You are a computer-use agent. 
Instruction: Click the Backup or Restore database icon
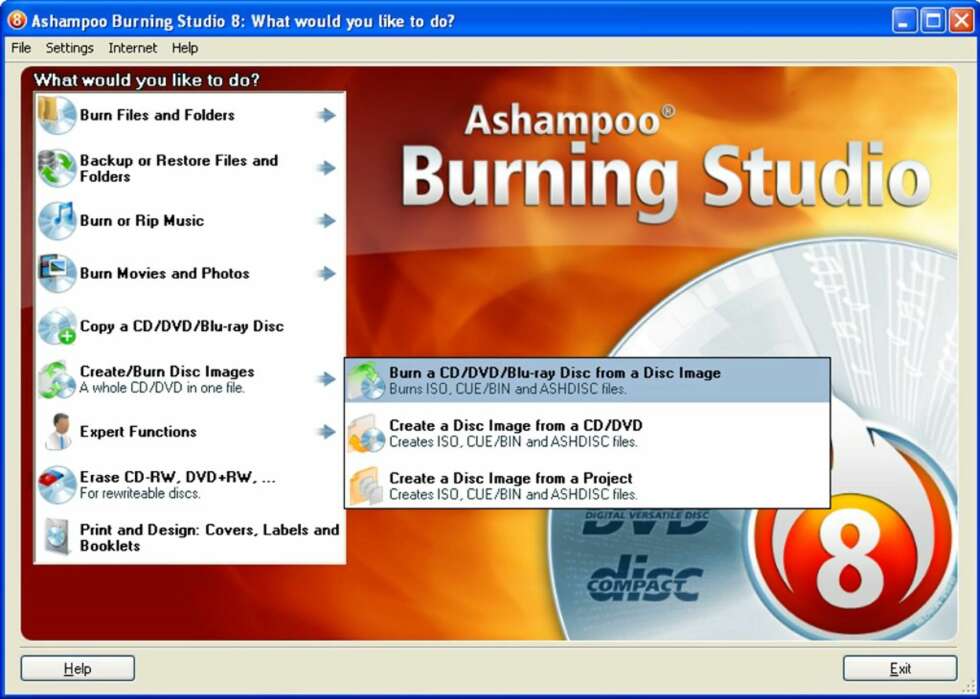(56, 168)
